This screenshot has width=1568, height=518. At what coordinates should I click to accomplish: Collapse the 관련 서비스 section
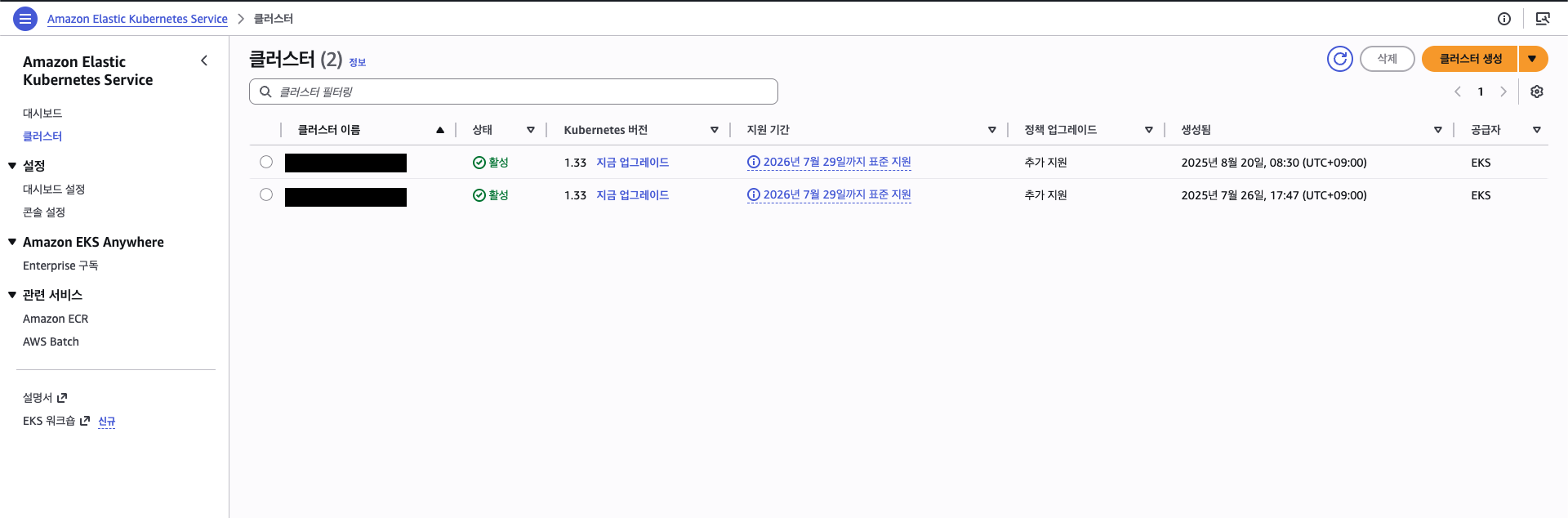(12, 295)
